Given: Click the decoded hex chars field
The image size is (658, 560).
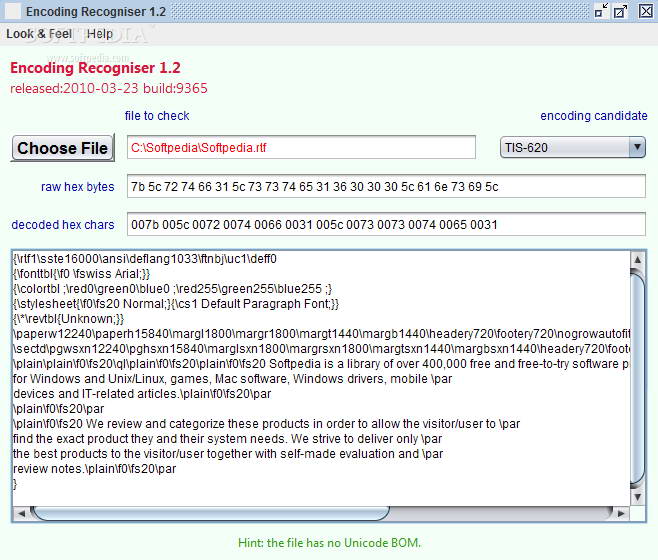Looking at the screenshot, I should [386, 225].
